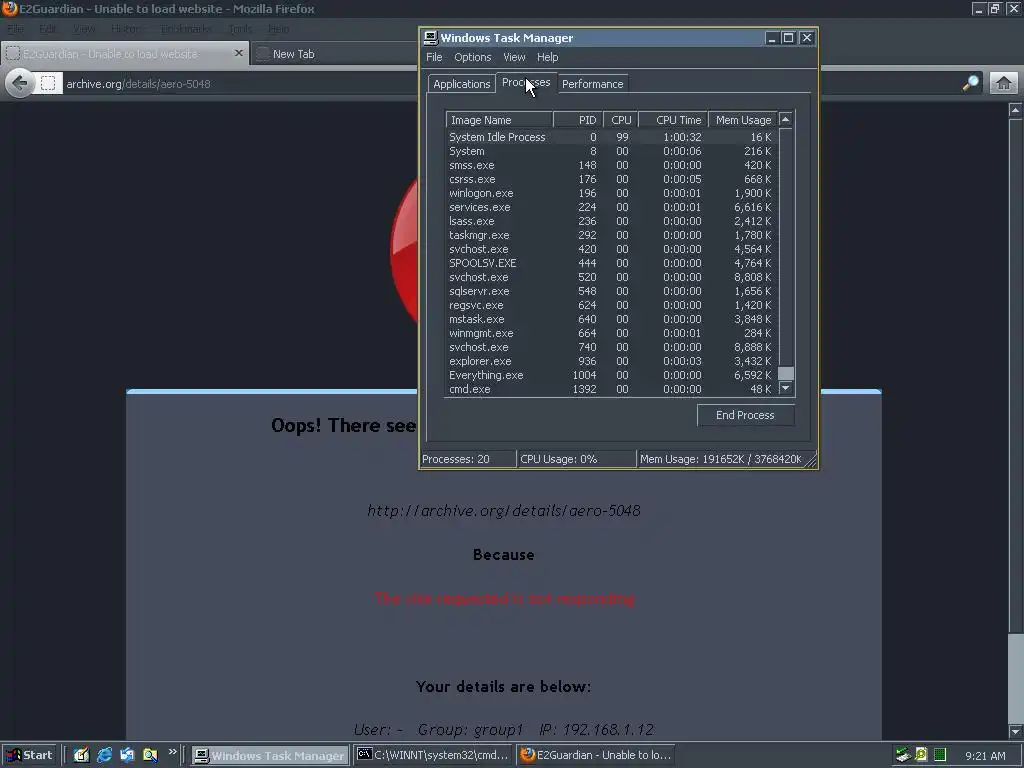1024x768 pixels.
Task: Select the regsvc.exe process
Action: [611, 305]
